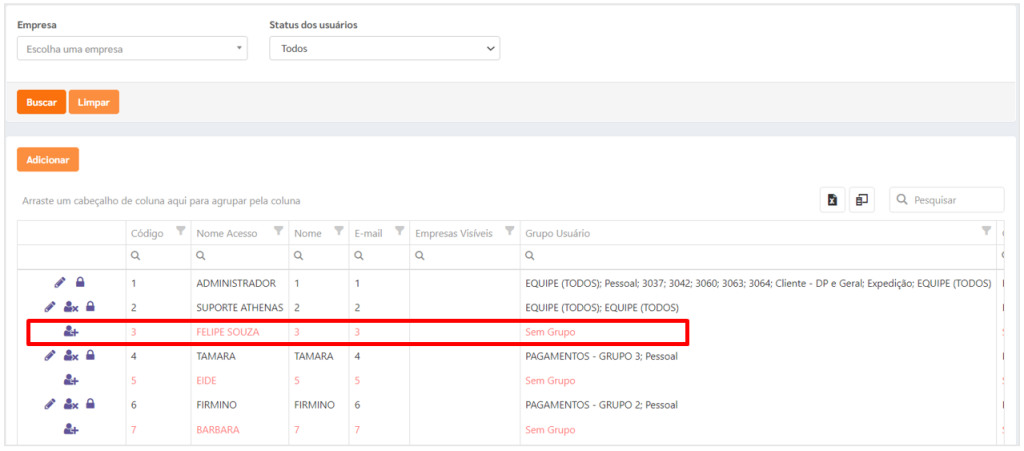Click 'EQUIPE (TODOS); EQUIPE (TODOS)' cell
The height and width of the screenshot is (451, 1024).
(x=601, y=307)
